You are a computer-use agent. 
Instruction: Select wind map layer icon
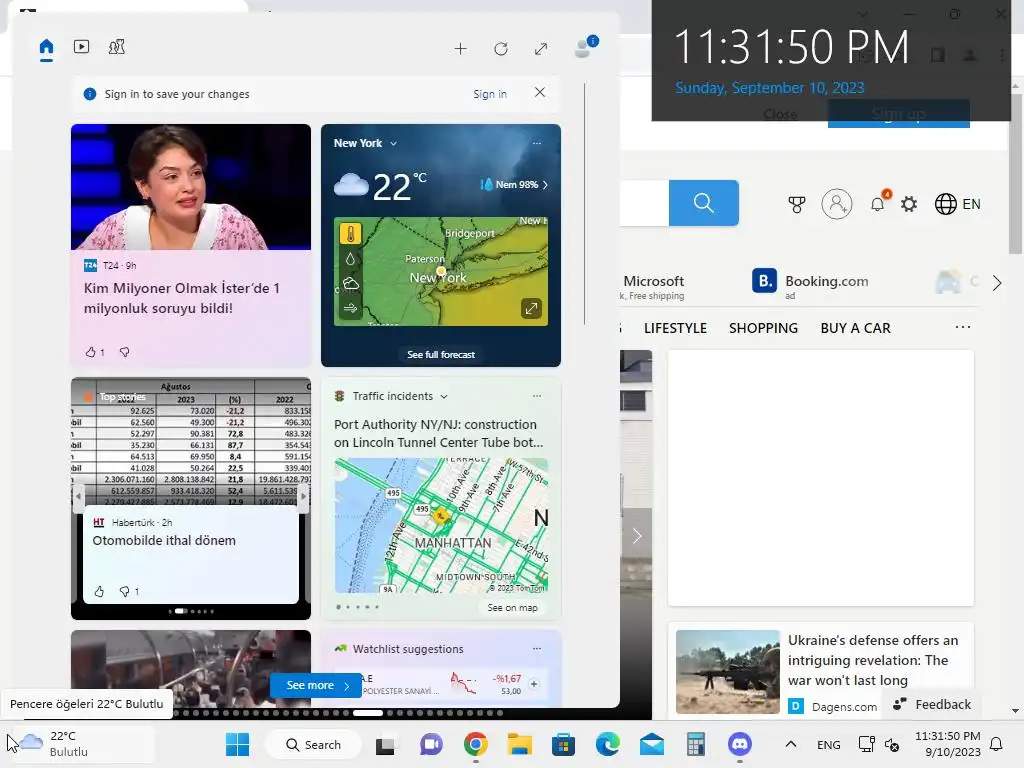[351, 308]
